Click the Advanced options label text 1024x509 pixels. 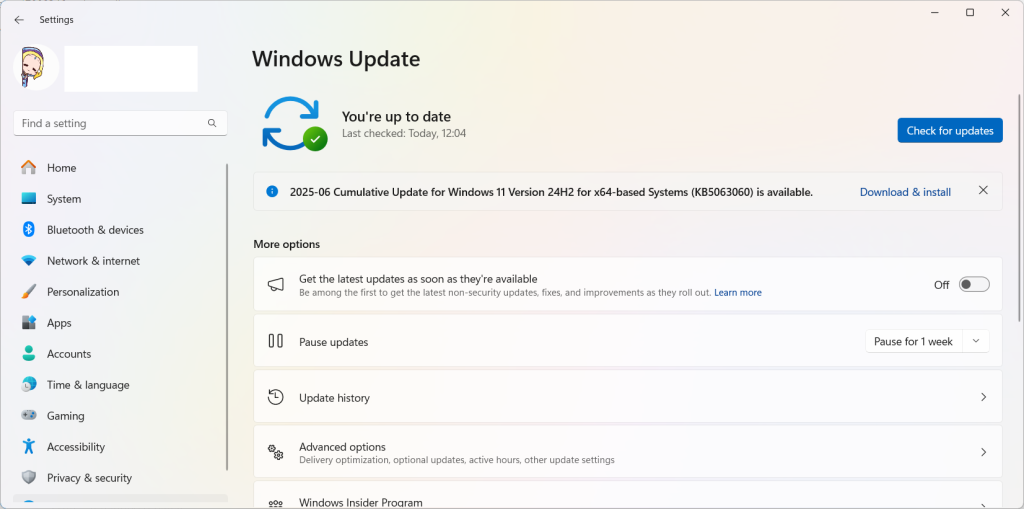point(342,447)
